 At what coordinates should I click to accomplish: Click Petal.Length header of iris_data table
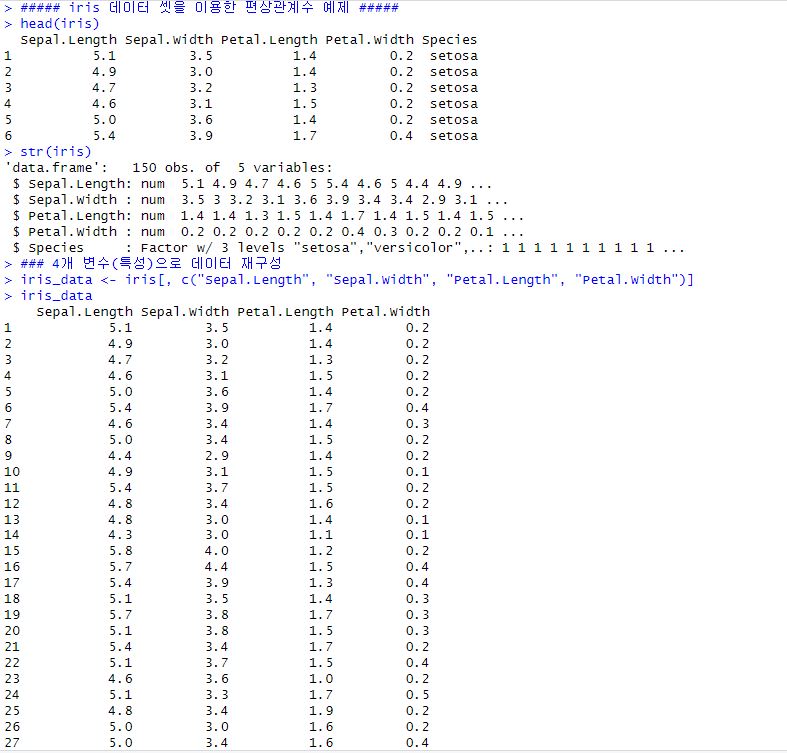click(x=285, y=312)
